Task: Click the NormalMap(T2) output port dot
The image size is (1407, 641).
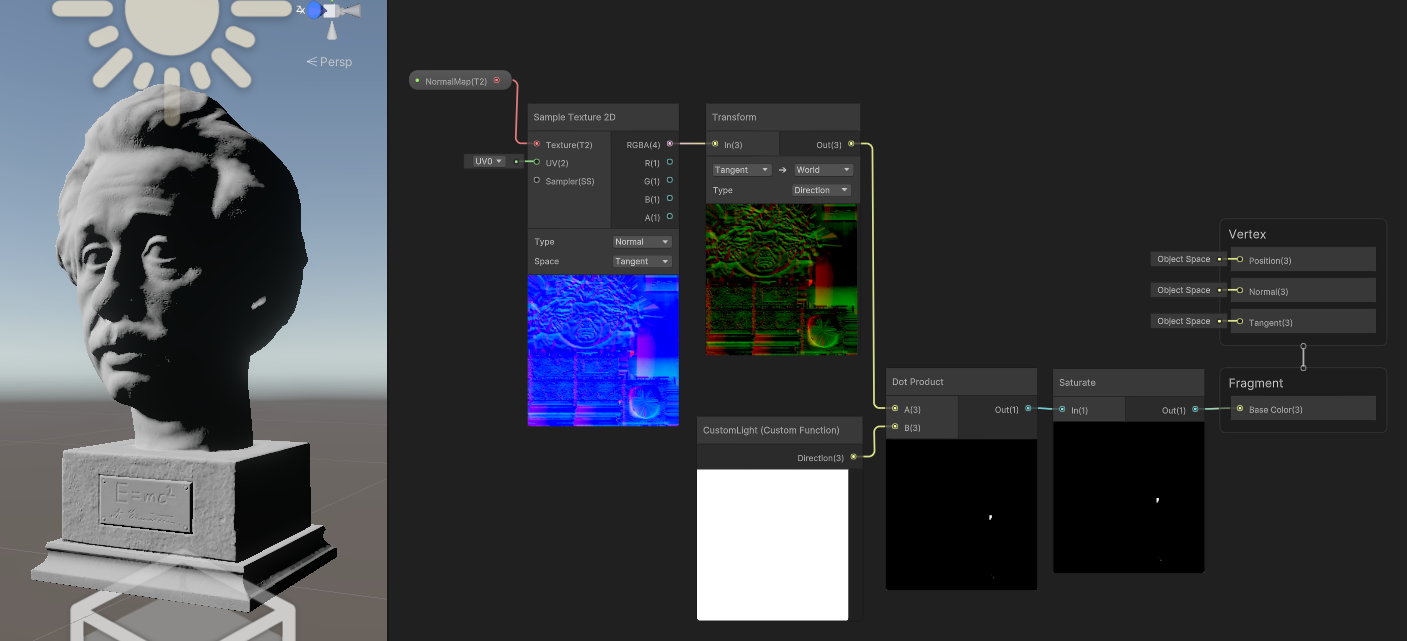Action: coord(497,80)
